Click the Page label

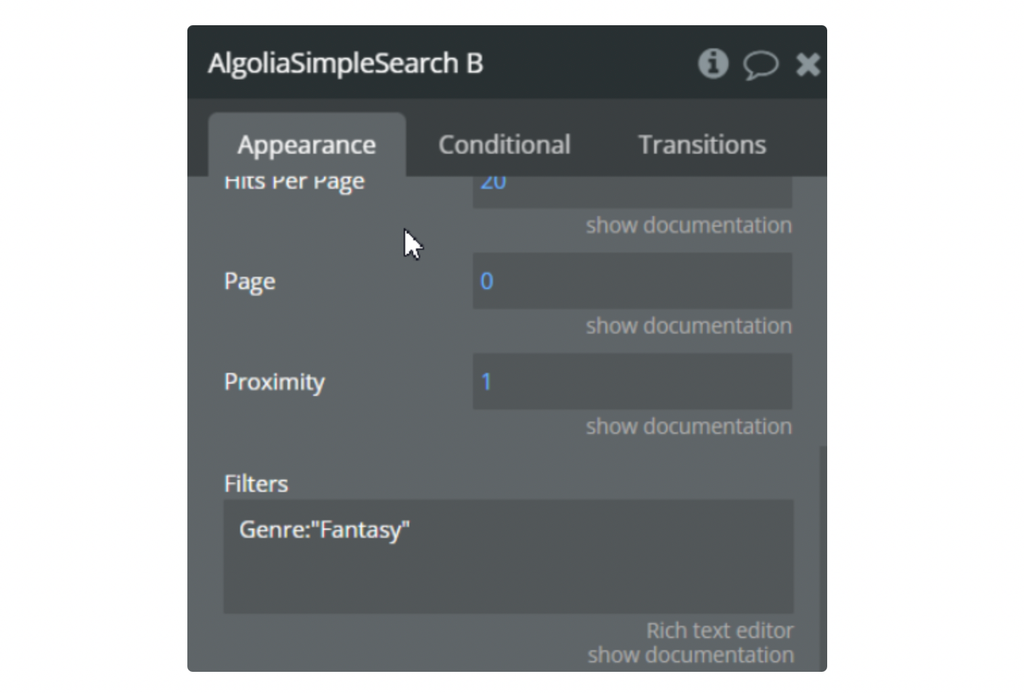click(250, 282)
